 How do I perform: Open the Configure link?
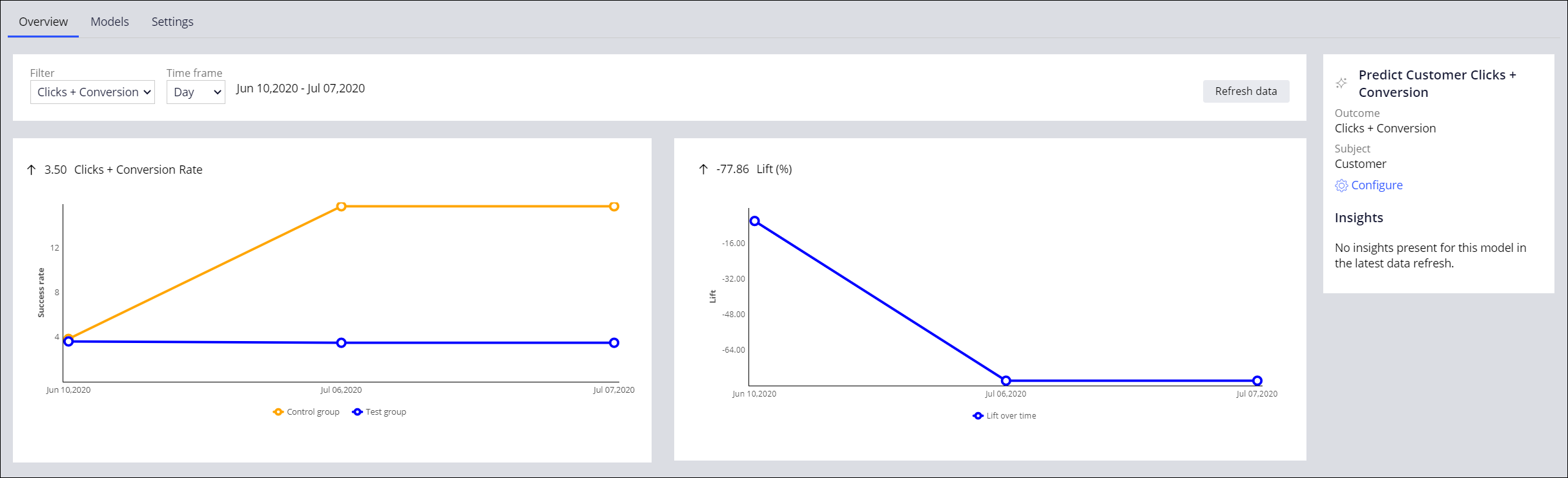click(x=1376, y=185)
